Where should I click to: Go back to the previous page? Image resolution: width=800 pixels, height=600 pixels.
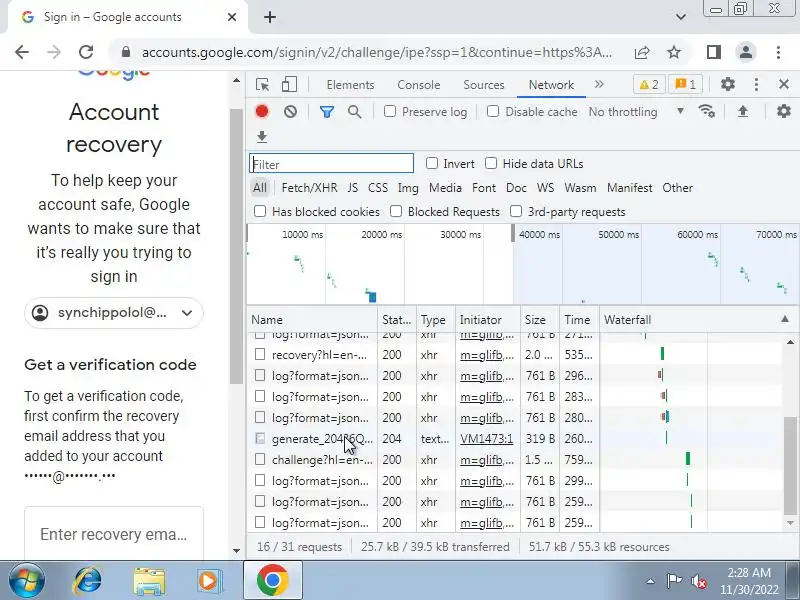point(22,52)
